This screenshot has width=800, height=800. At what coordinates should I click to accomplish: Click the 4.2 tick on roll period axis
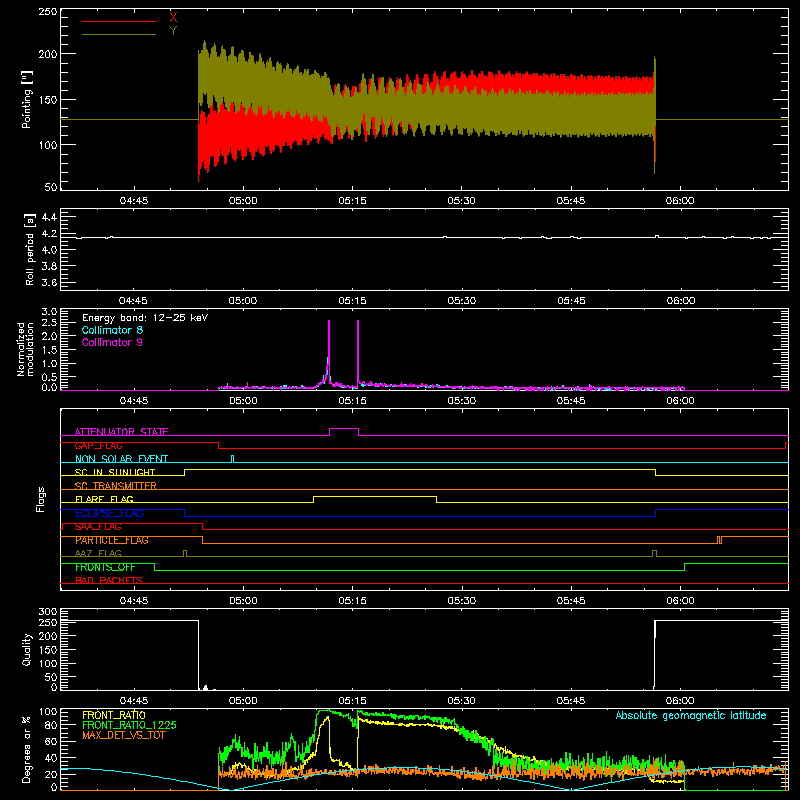point(49,234)
